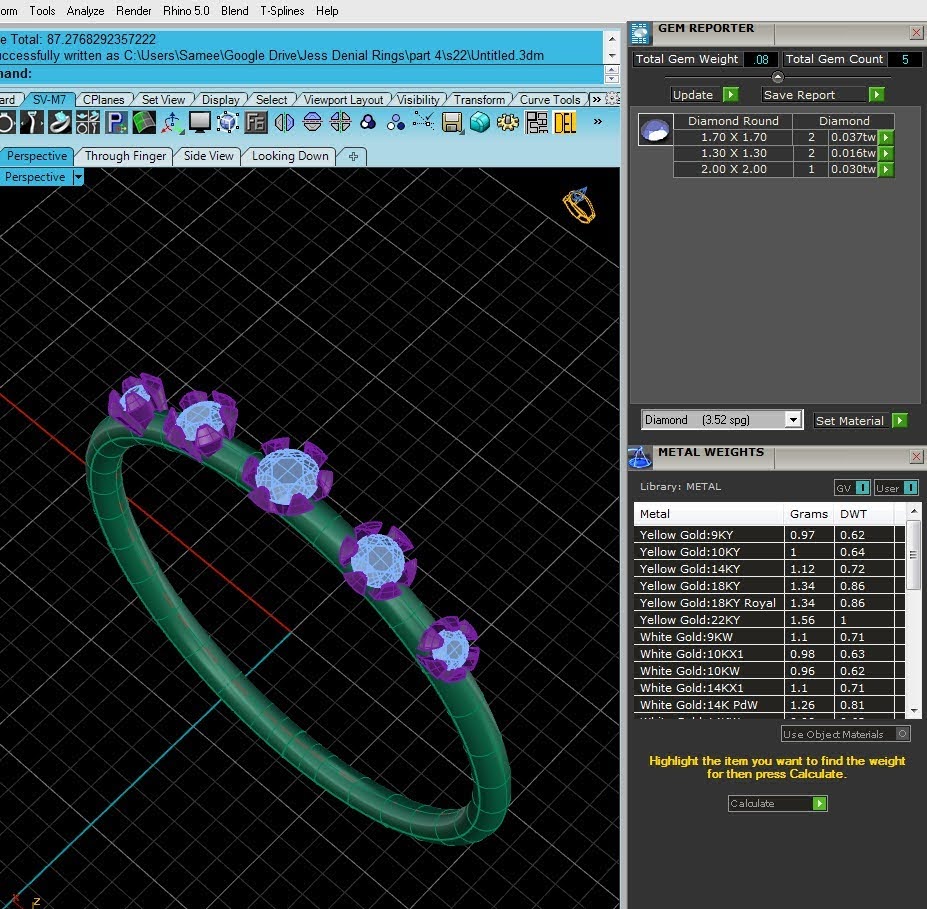Click the Total Gem Weight value field
927x909 pixels.
[761, 59]
